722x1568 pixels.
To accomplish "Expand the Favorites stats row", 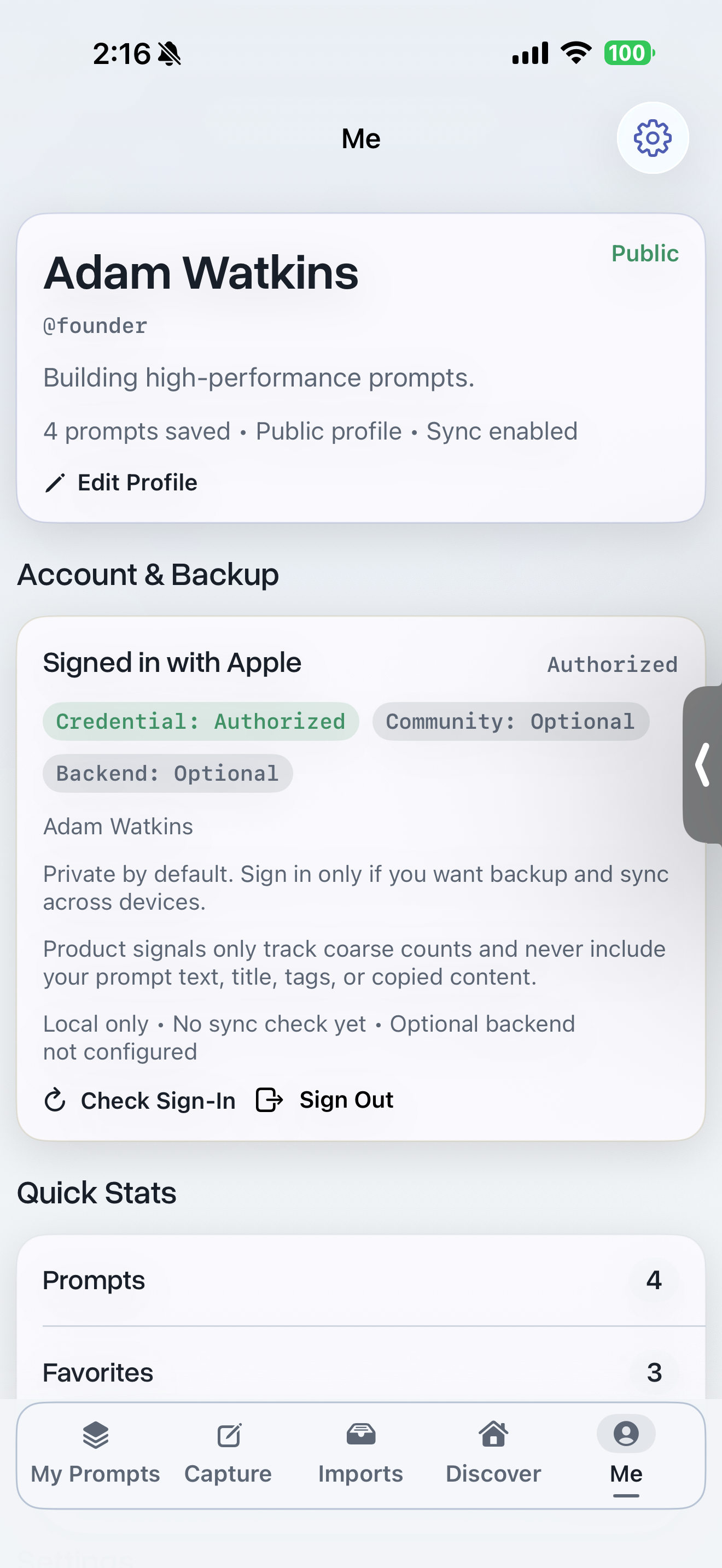I will pos(360,1372).
